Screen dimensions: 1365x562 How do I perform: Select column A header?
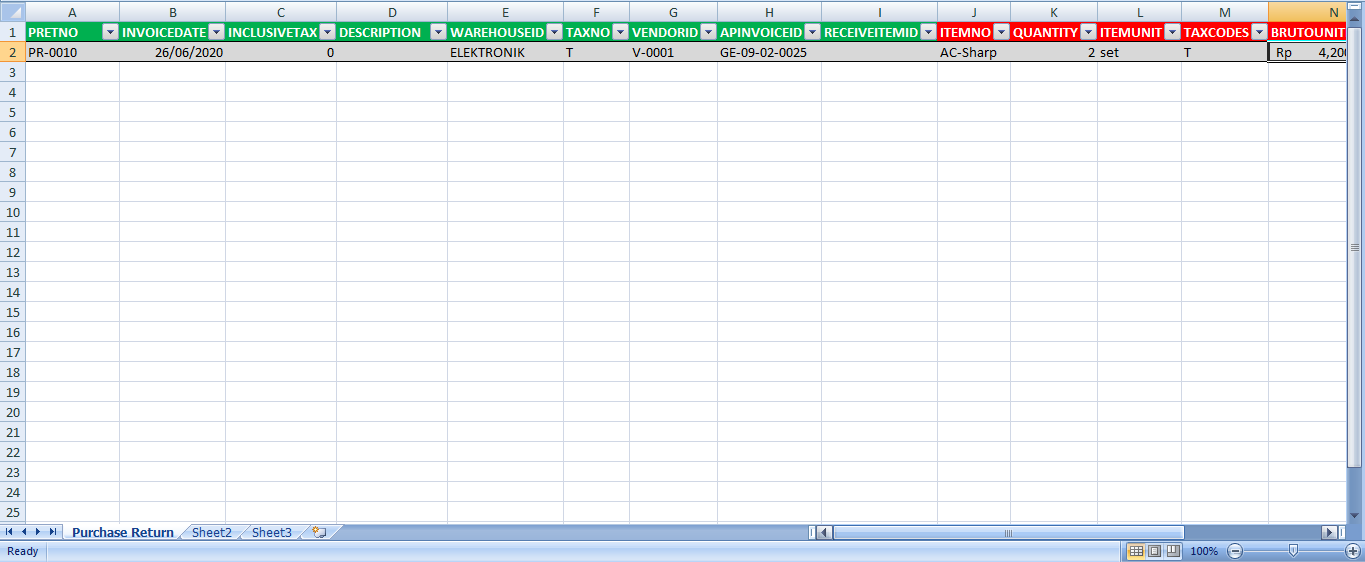click(72, 12)
